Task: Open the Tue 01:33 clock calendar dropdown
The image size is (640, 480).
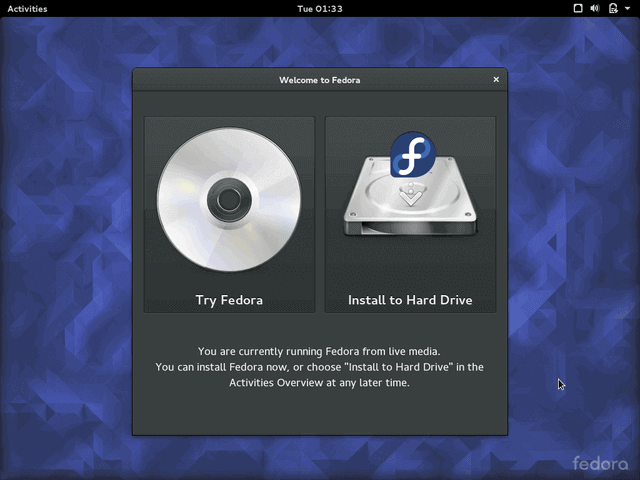Action: point(320,8)
